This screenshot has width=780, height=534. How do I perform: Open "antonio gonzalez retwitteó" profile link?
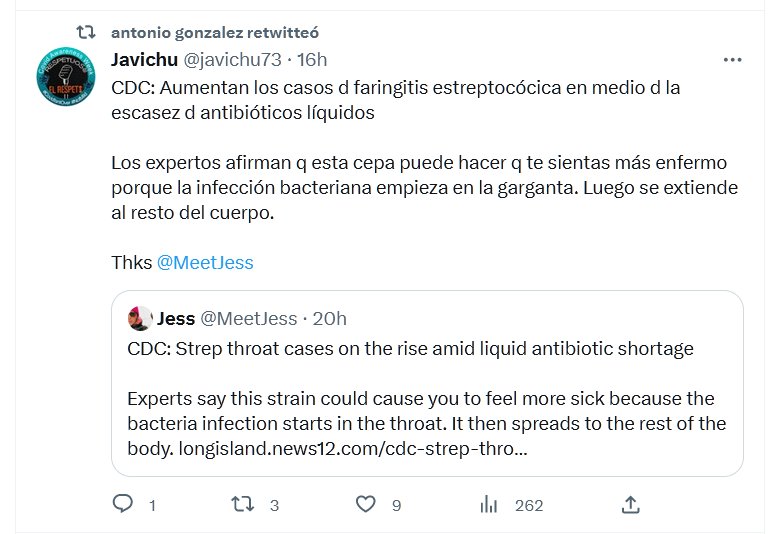[x=216, y=33]
